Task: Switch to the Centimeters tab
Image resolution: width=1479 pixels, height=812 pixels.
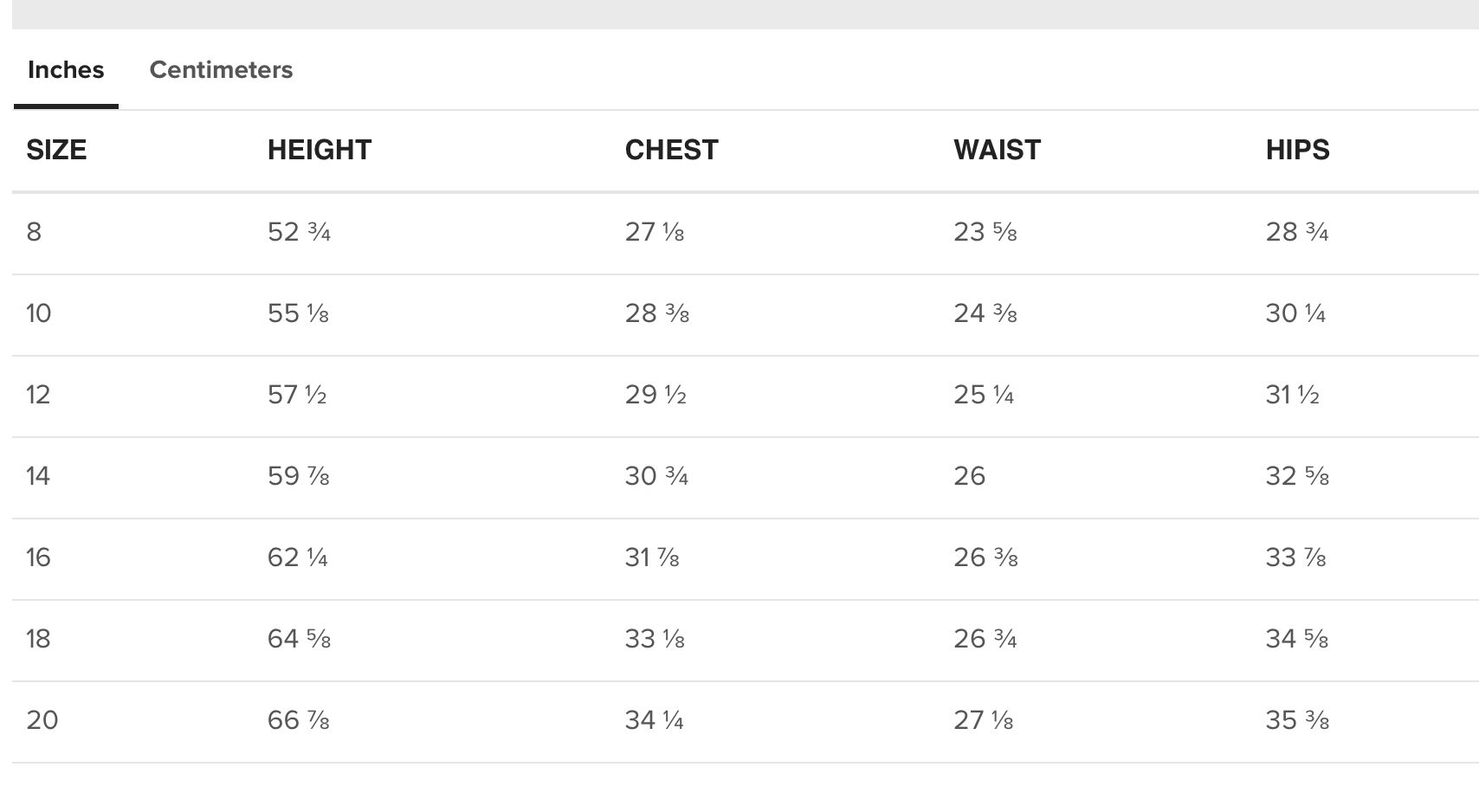Action: tap(221, 70)
